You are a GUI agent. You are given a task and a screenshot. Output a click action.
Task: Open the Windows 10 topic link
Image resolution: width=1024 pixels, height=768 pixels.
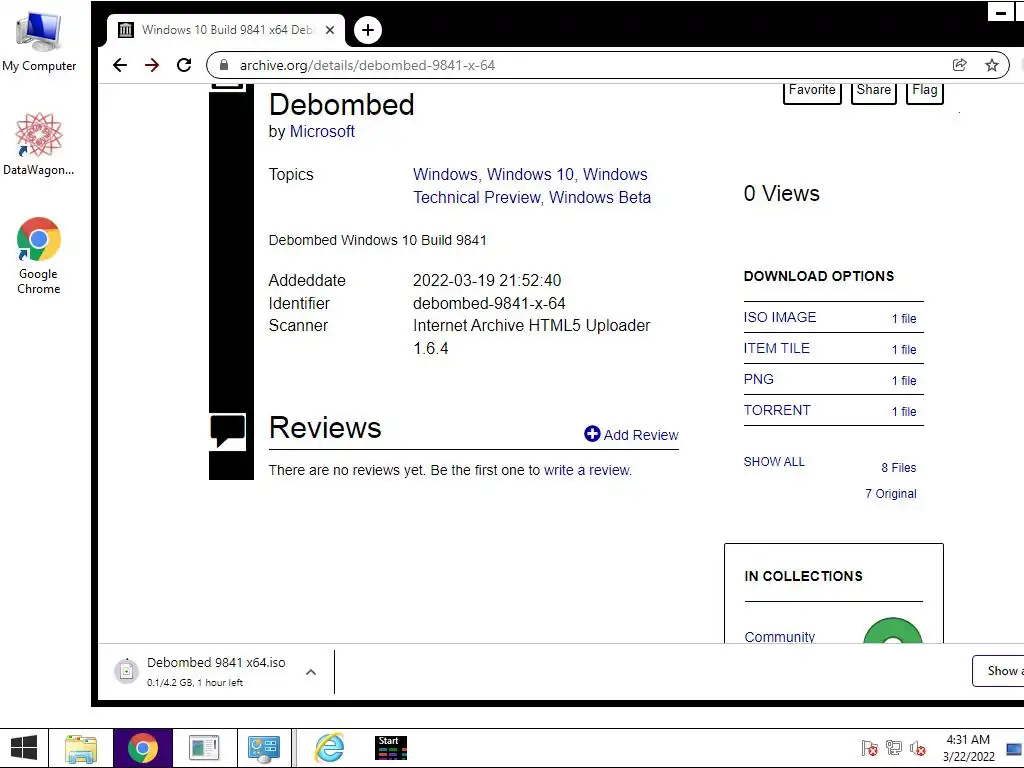(530, 174)
